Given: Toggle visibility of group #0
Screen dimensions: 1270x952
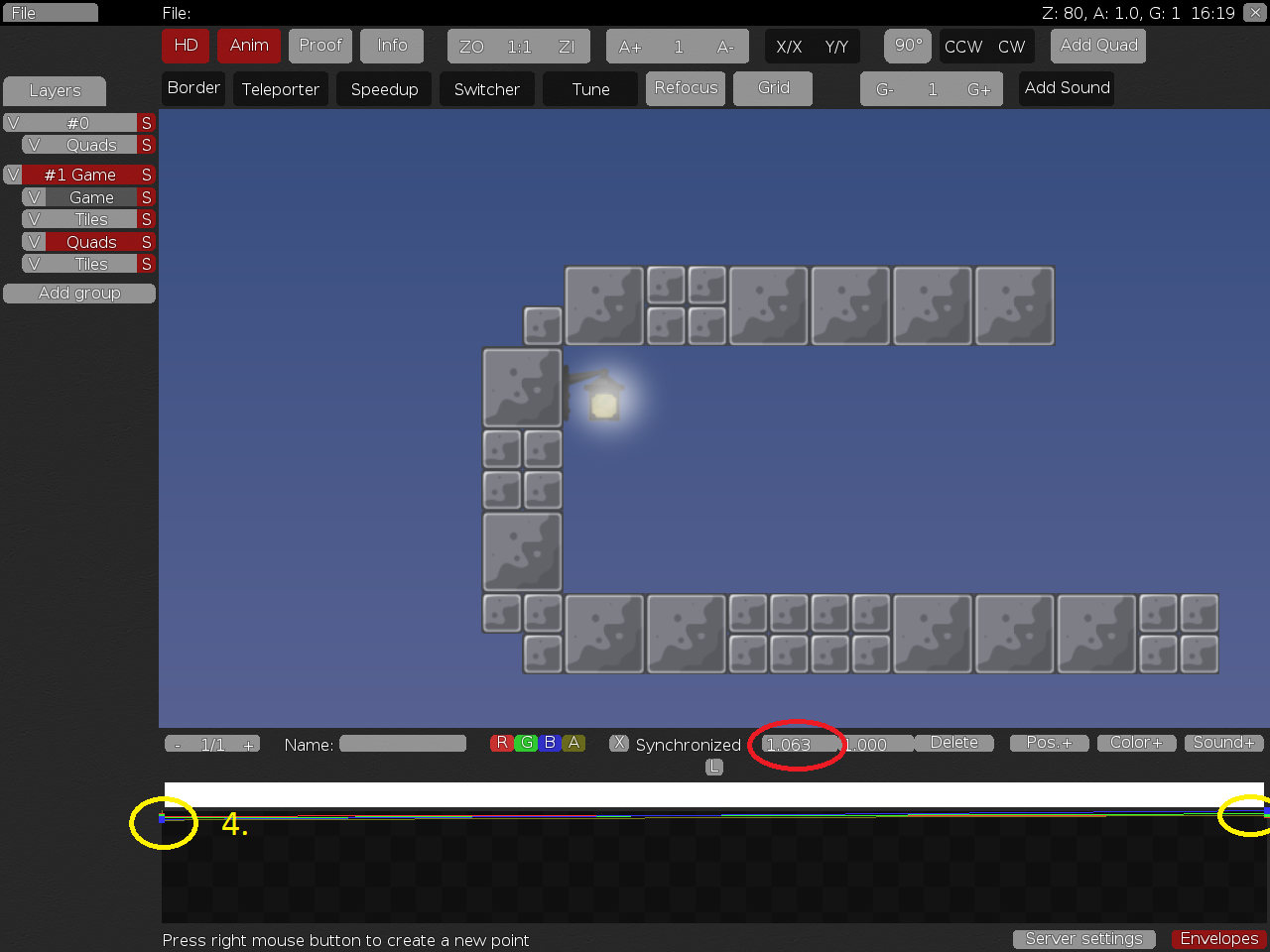Looking at the screenshot, I should point(13,123).
